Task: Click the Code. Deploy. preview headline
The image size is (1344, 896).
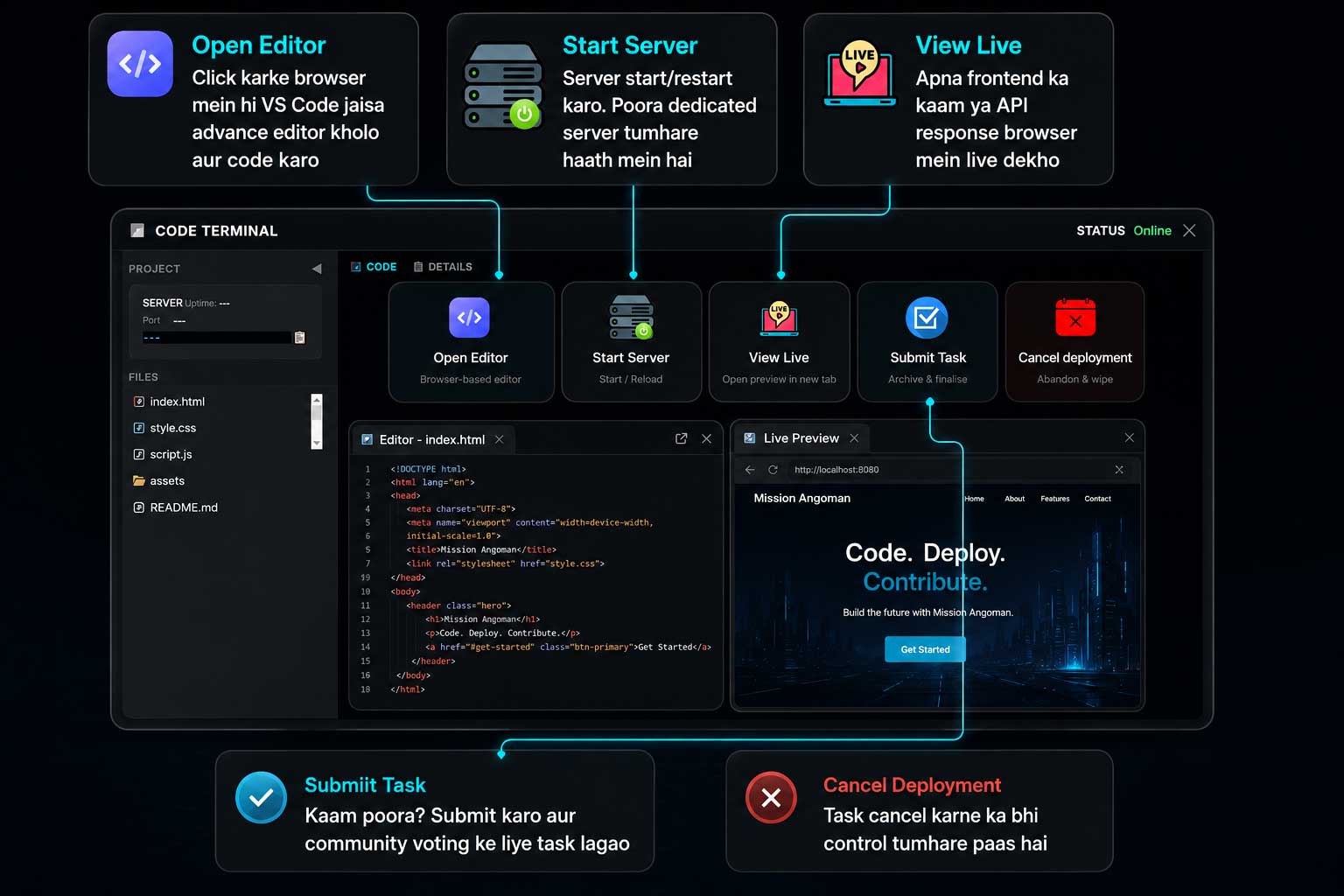Action: 925,553
